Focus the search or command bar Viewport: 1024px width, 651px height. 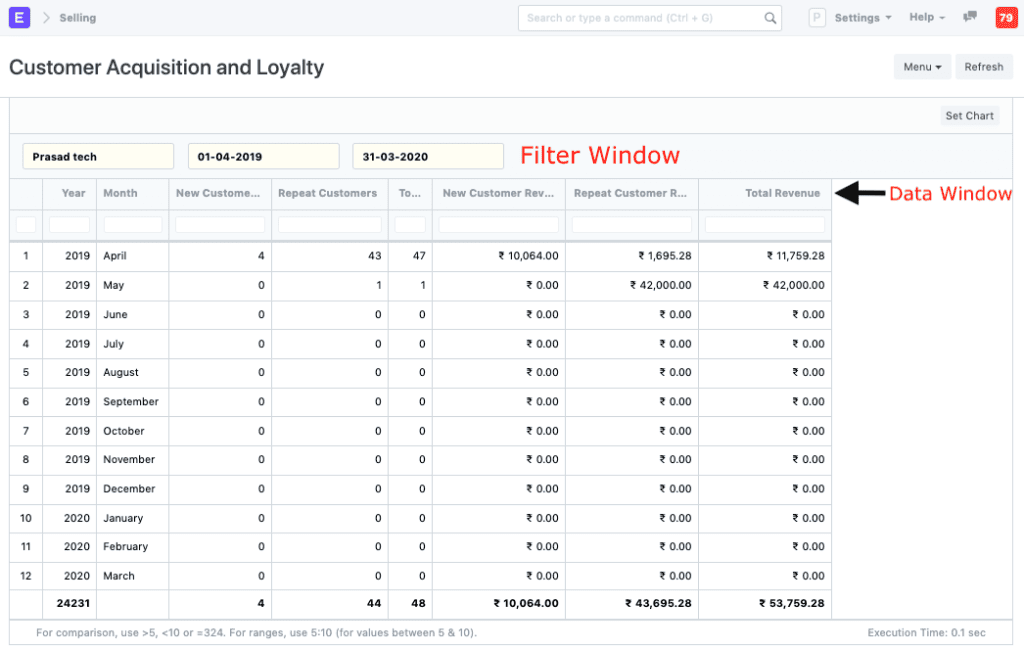click(650, 18)
